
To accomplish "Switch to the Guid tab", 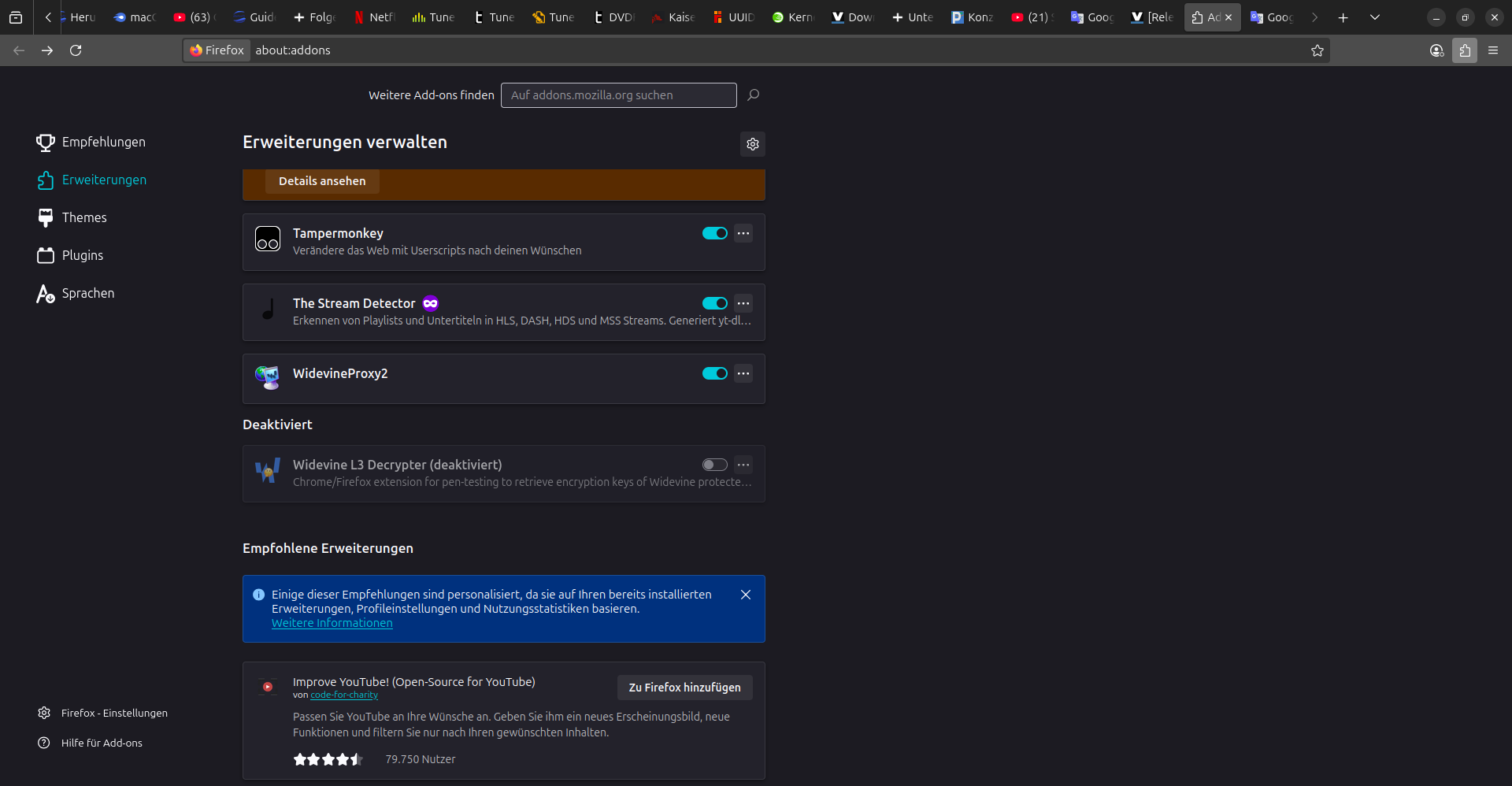I will pos(255,17).
